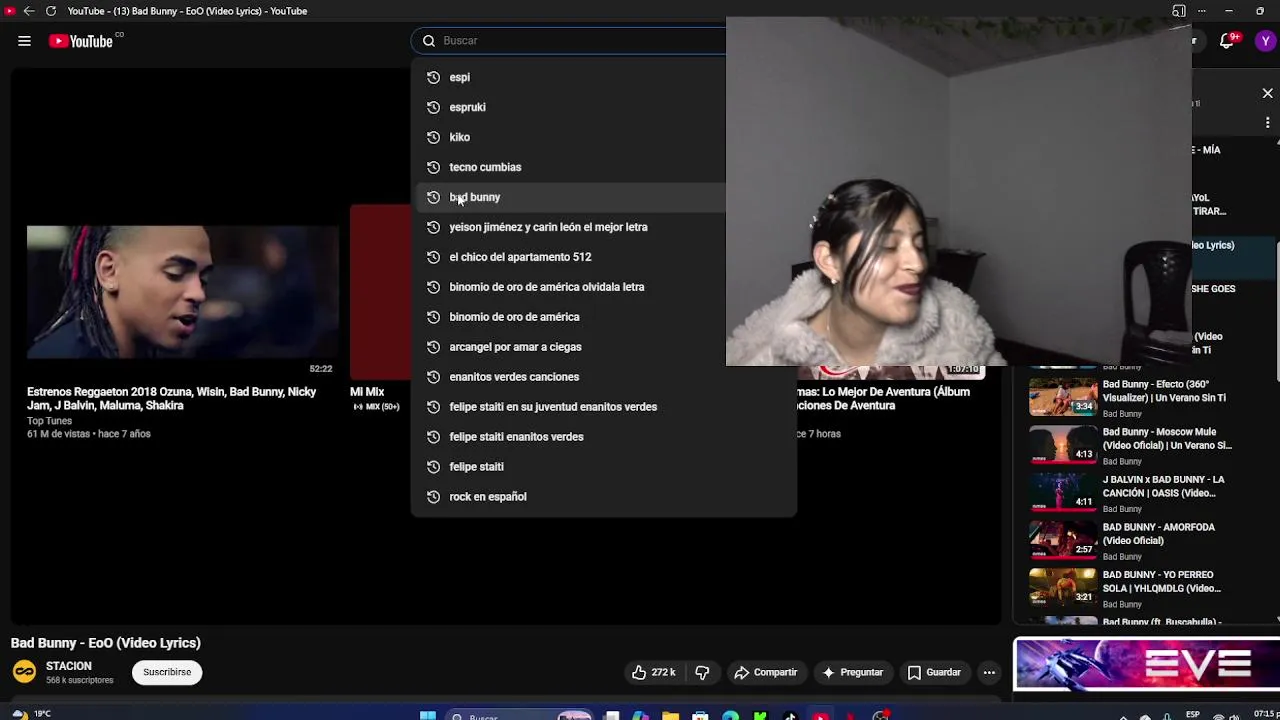Screen dimensions: 1280x720
Task: Open STACION channel name link
Action: [69, 666]
